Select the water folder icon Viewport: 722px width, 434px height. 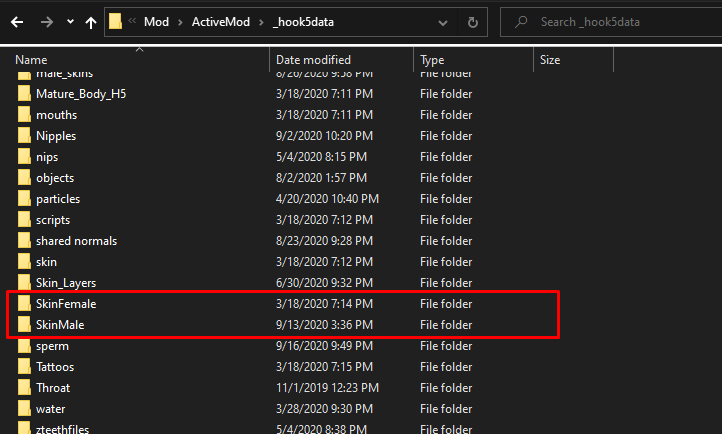[x=24, y=409]
